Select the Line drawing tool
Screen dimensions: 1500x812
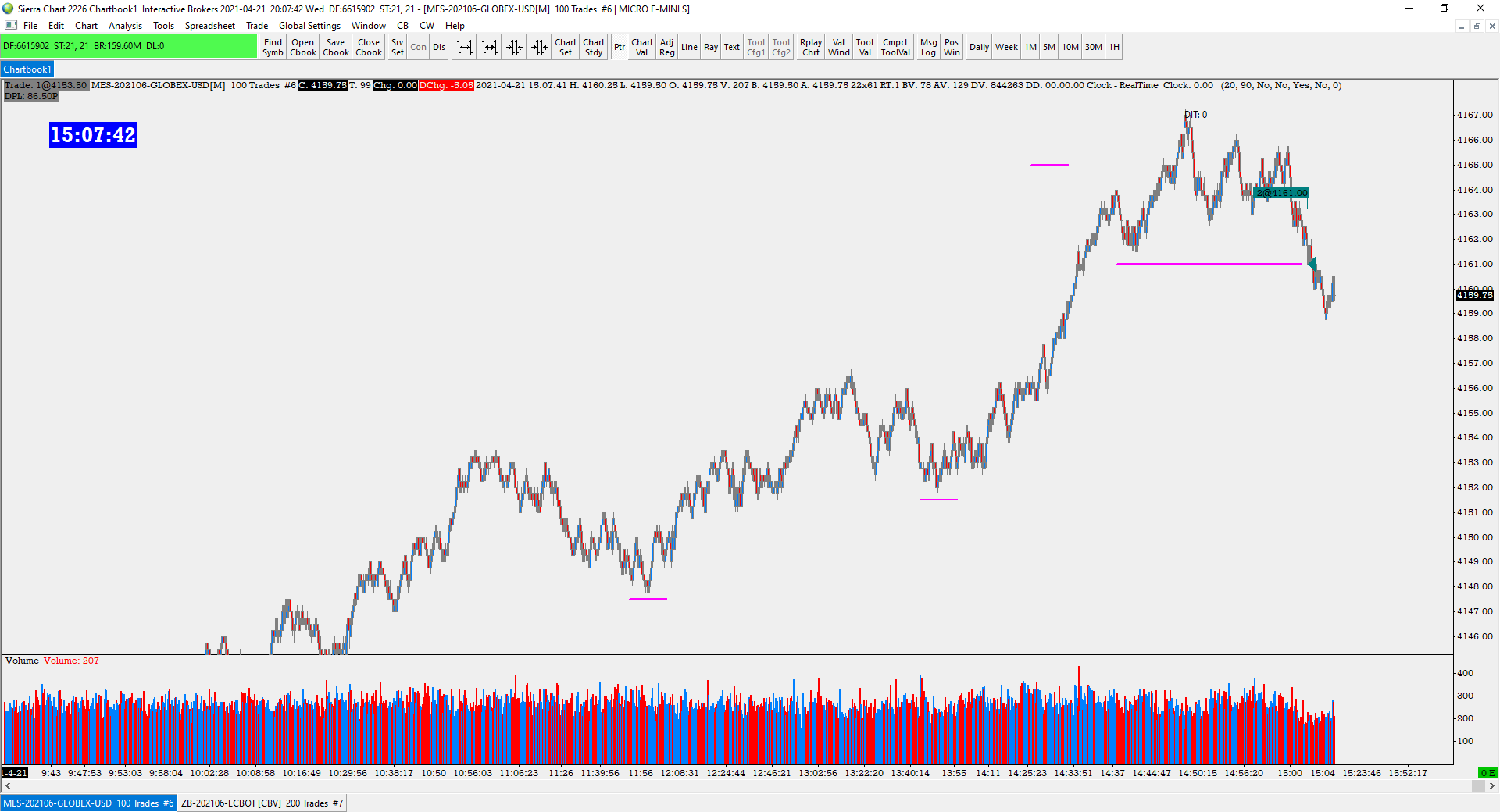coord(689,47)
